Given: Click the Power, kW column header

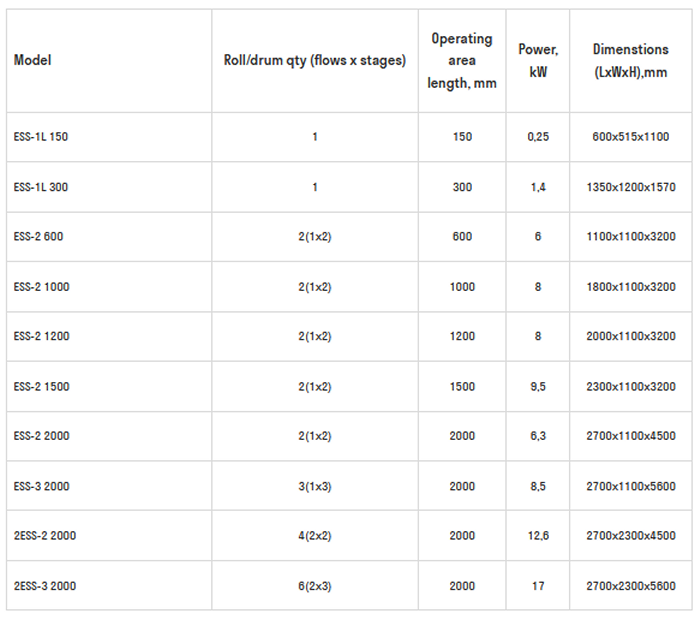Looking at the screenshot, I should pyautogui.click(x=538, y=60).
